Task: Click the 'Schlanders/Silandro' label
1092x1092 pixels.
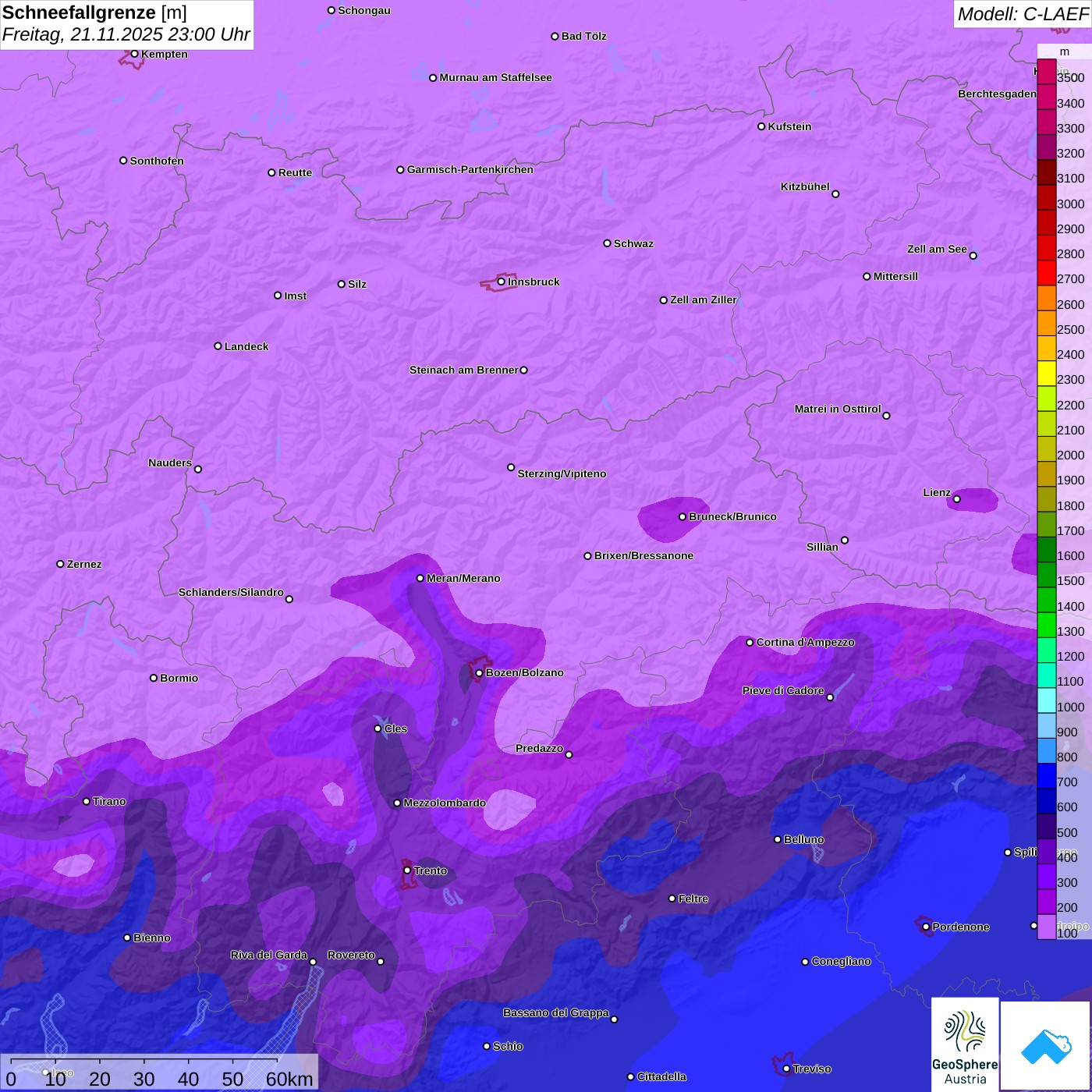Action: 231,592
